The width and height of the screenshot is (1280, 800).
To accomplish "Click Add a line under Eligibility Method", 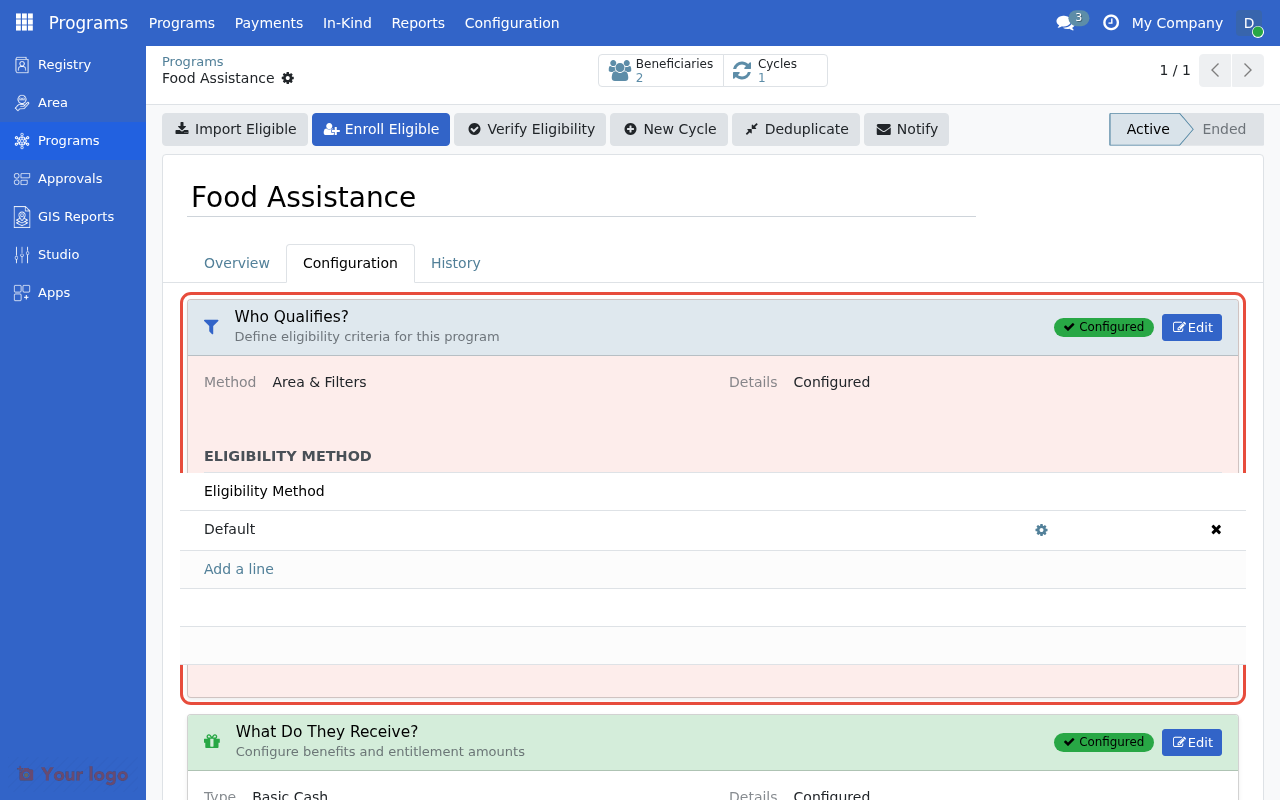I will click(x=238, y=568).
